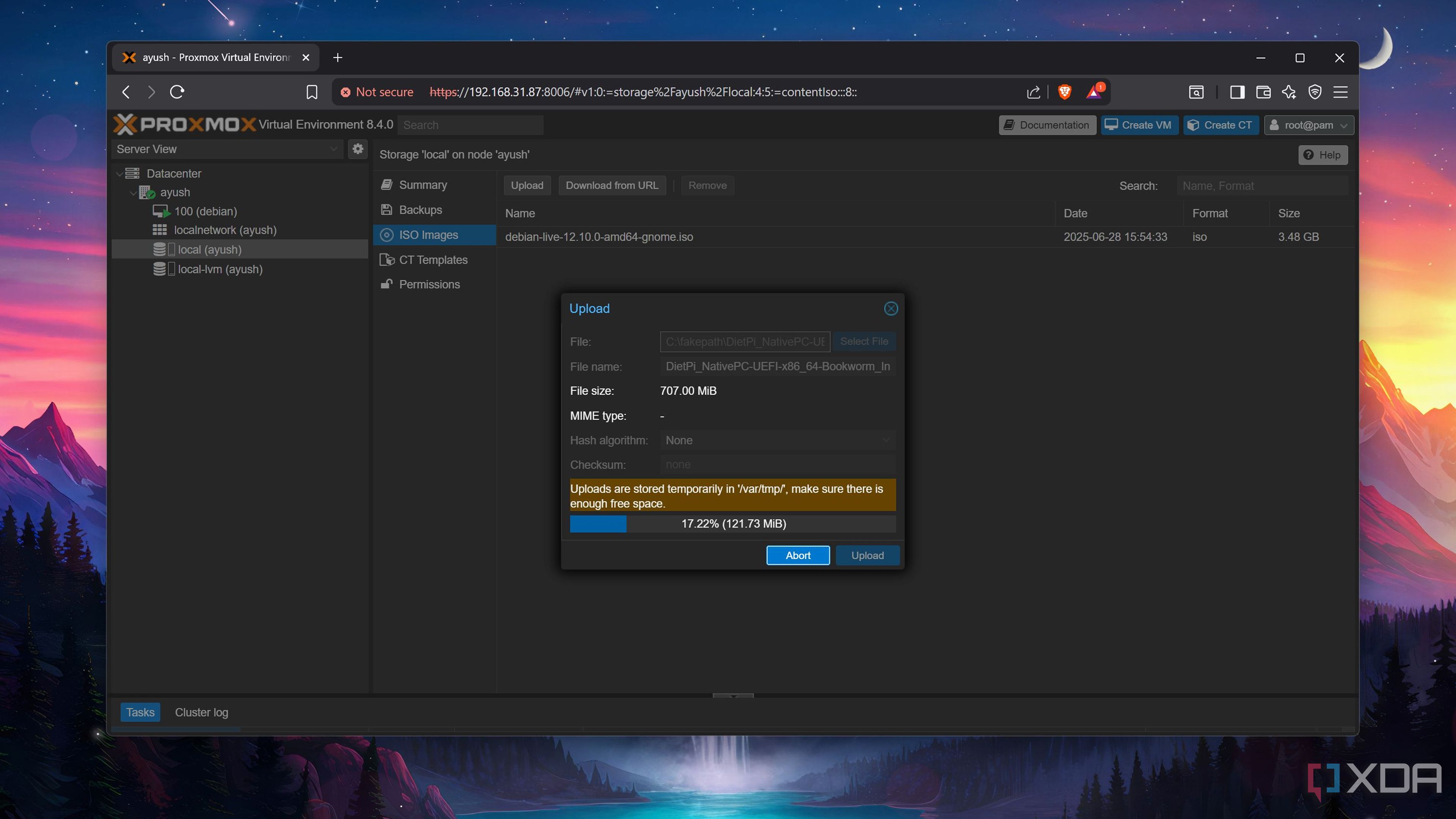Switch to the Tasks tab
The image size is (1456, 819).
coord(140,712)
